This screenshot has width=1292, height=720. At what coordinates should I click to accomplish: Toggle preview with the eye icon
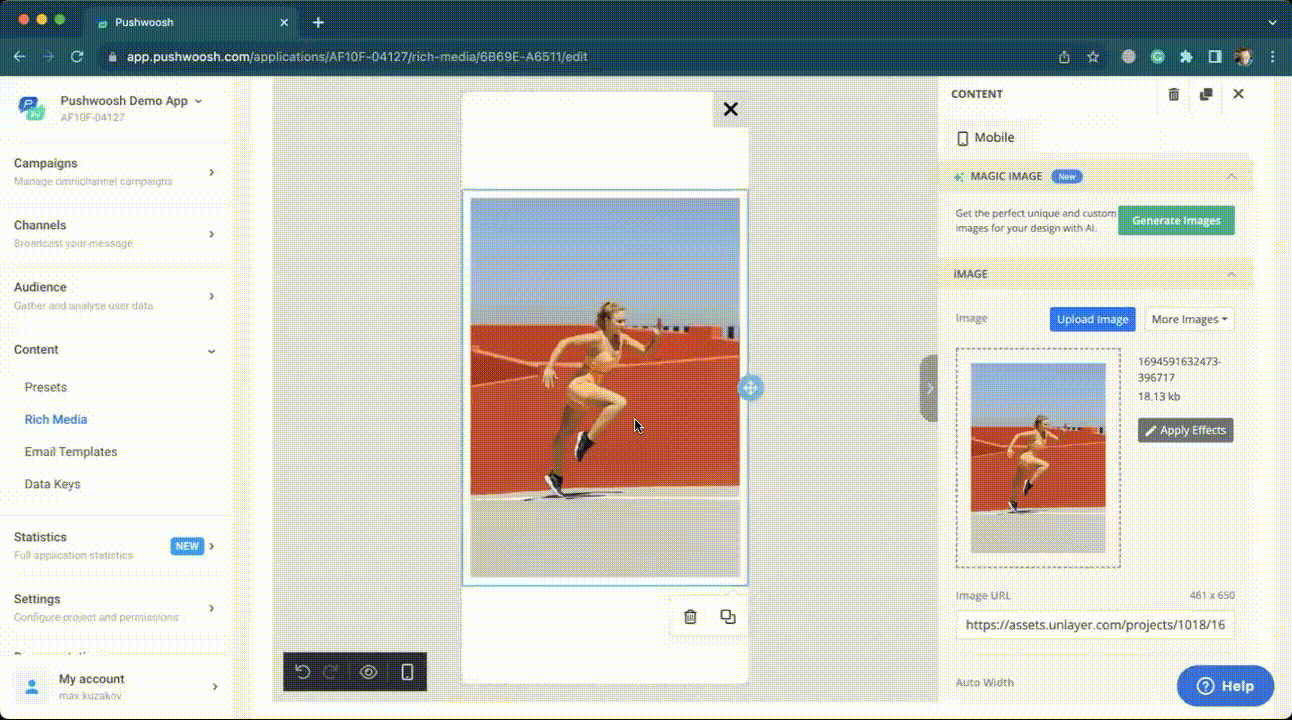[x=368, y=672]
